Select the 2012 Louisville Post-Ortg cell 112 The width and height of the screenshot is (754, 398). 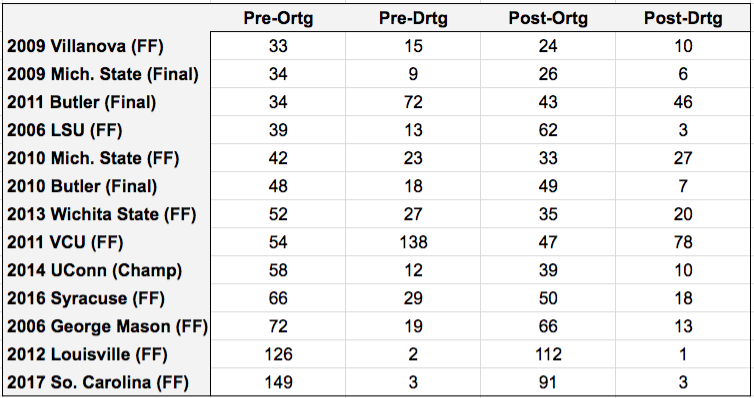pos(548,354)
